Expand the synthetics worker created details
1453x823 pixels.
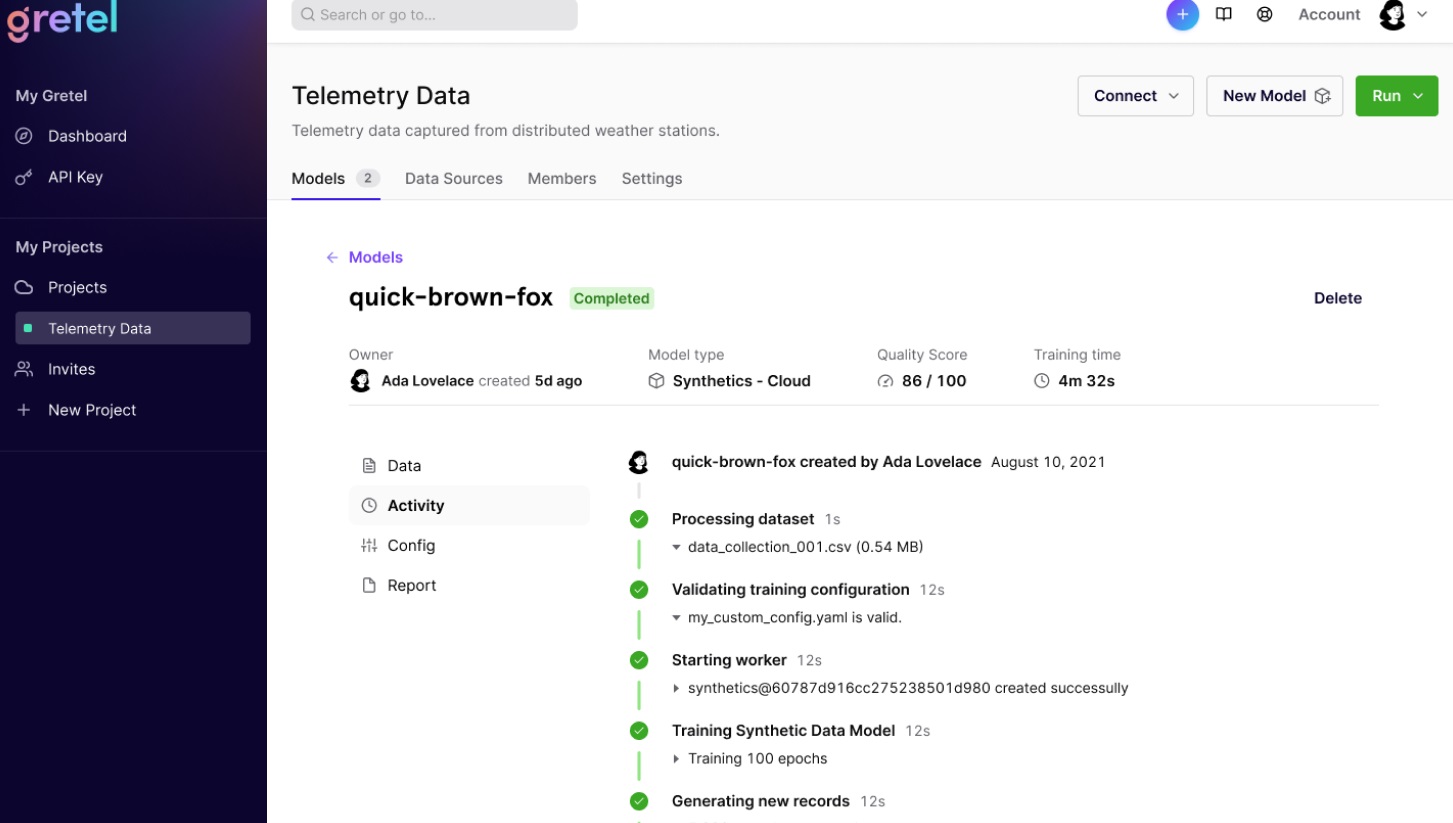pos(677,688)
